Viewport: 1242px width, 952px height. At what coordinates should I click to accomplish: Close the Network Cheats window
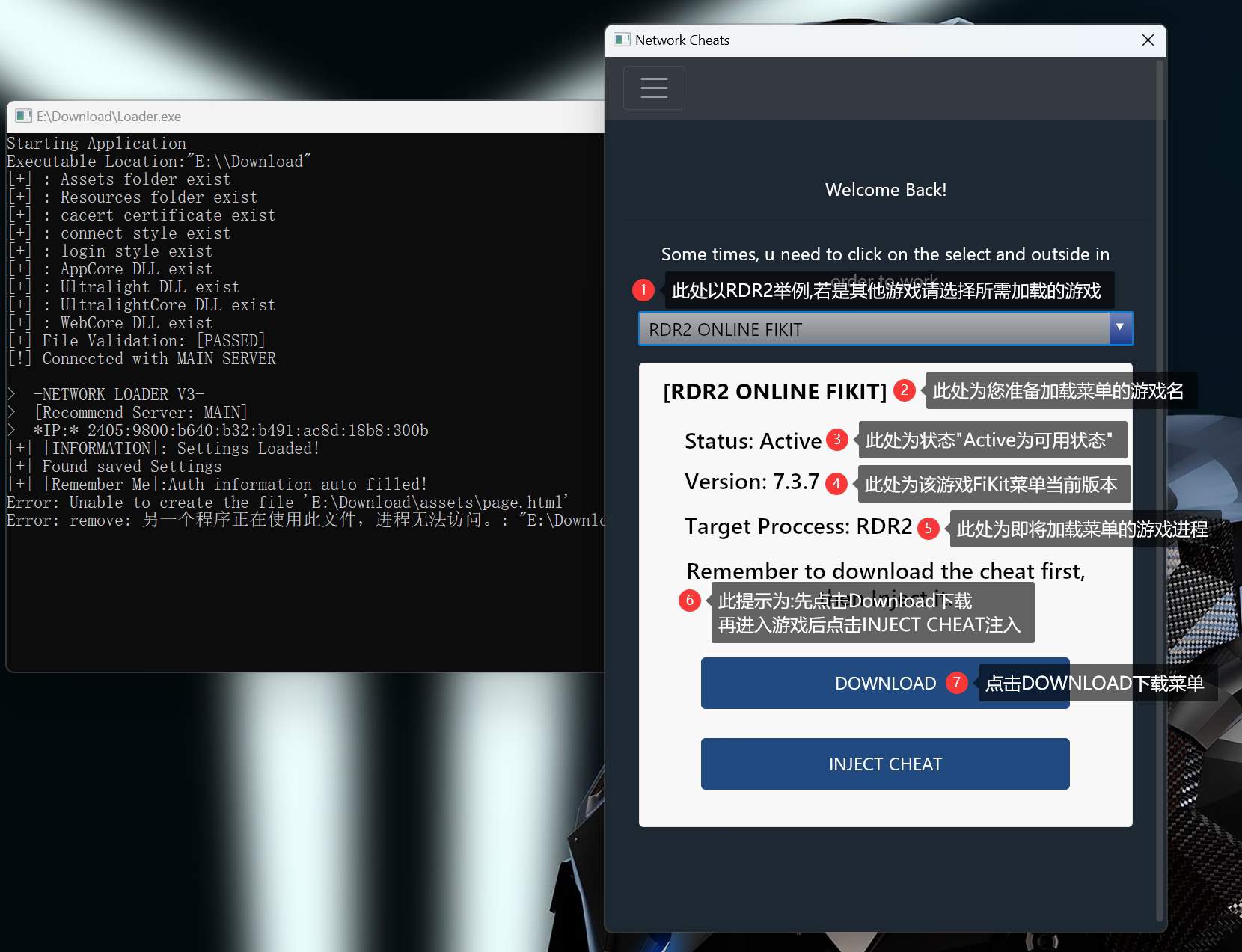(1148, 40)
